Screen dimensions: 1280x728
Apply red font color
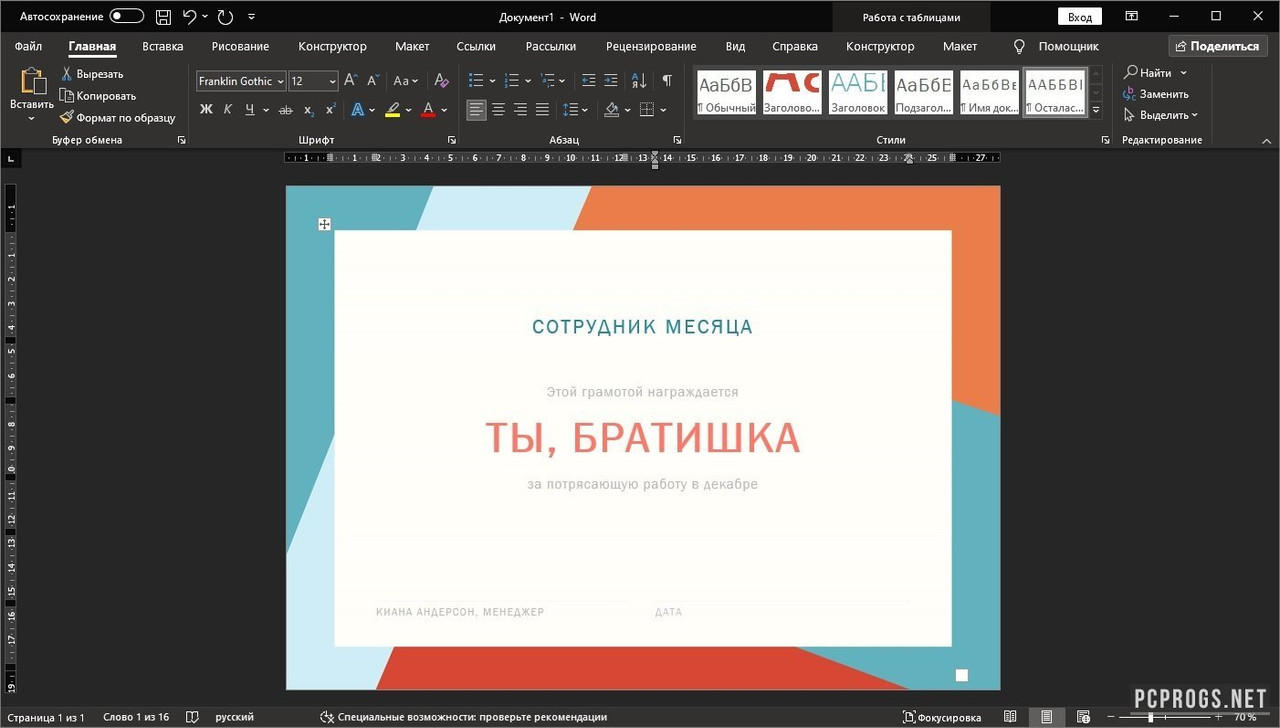428,110
